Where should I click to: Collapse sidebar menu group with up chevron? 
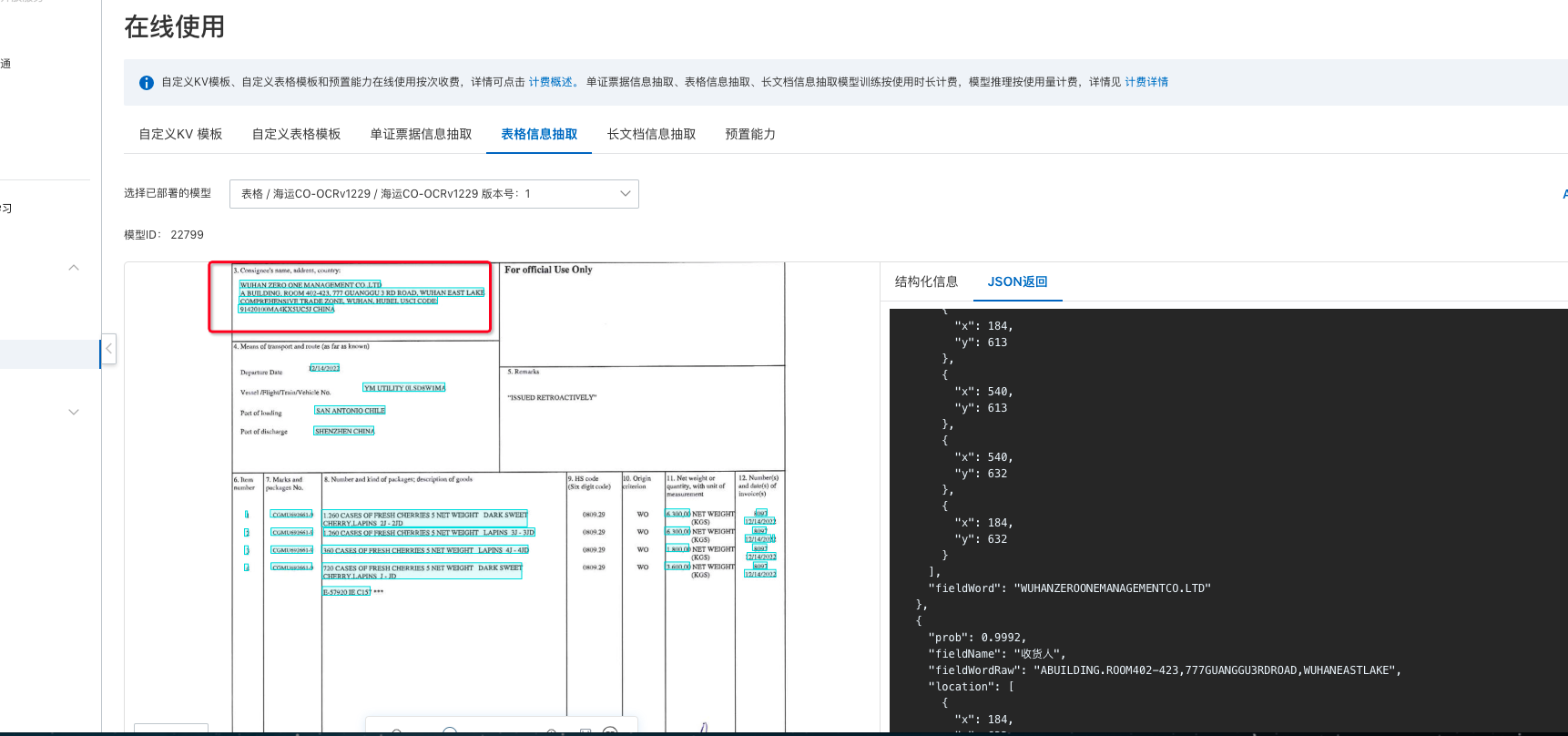(x=74, y=268)
